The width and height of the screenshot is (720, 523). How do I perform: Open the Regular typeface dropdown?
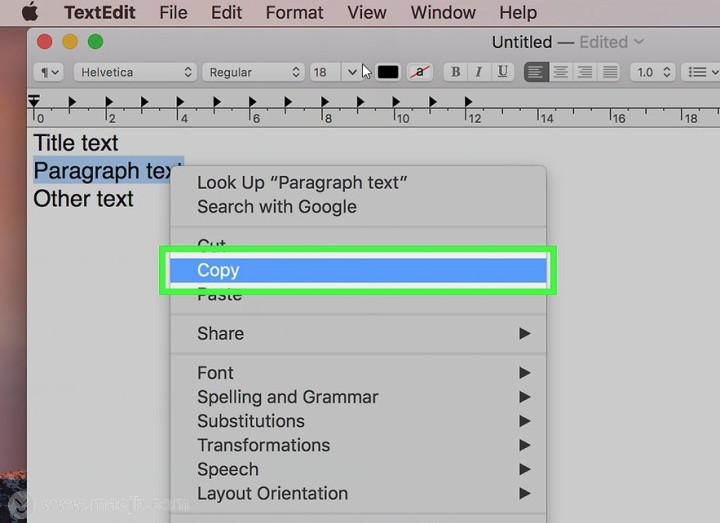pos(253,72)
